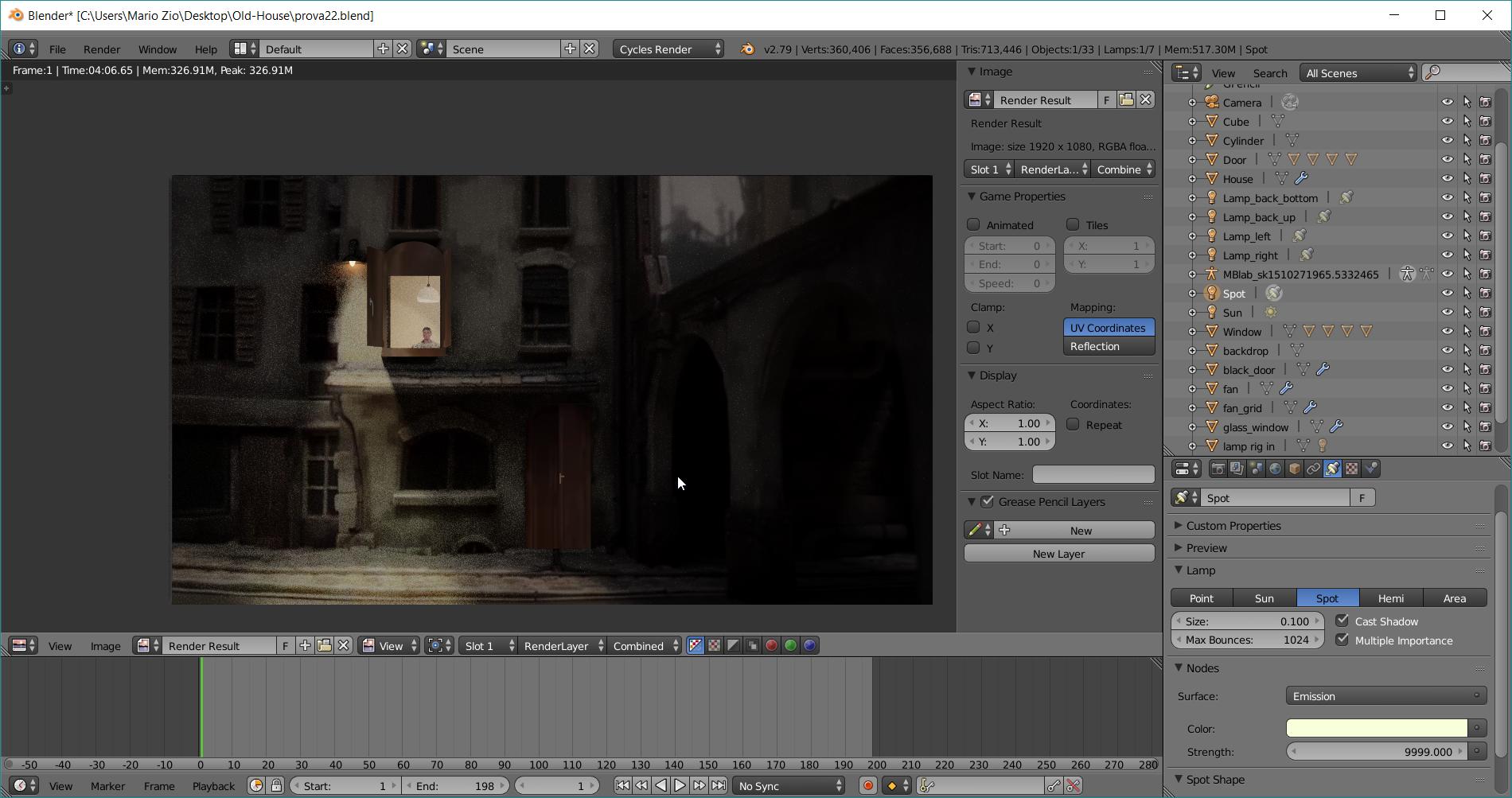Open image file folder icon in Image panel
Screen dimensions: 1512x798
(1125, 99)
